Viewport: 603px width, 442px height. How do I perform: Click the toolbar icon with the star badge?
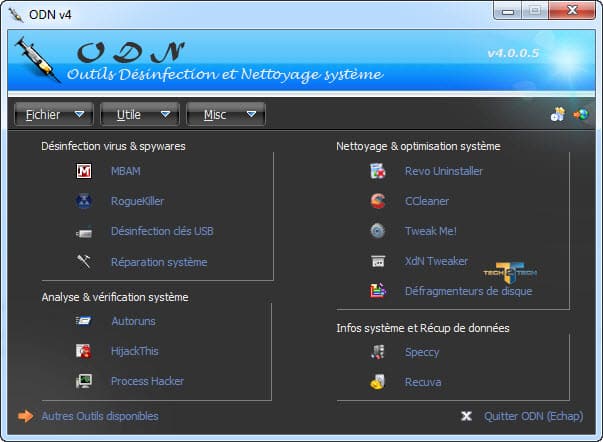click(558, 114)
